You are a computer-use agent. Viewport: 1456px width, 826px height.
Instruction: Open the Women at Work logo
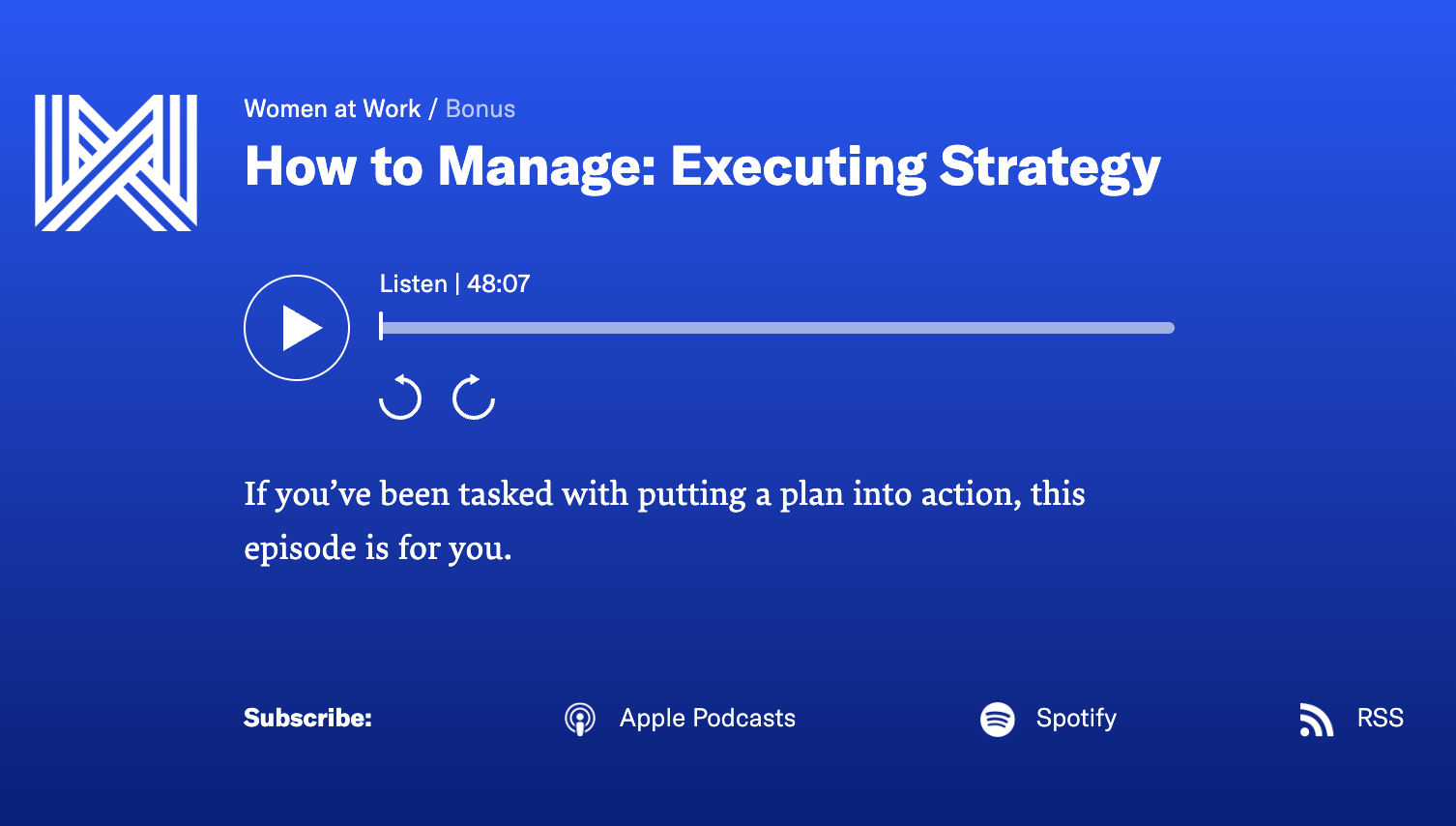tap(116, 162)
